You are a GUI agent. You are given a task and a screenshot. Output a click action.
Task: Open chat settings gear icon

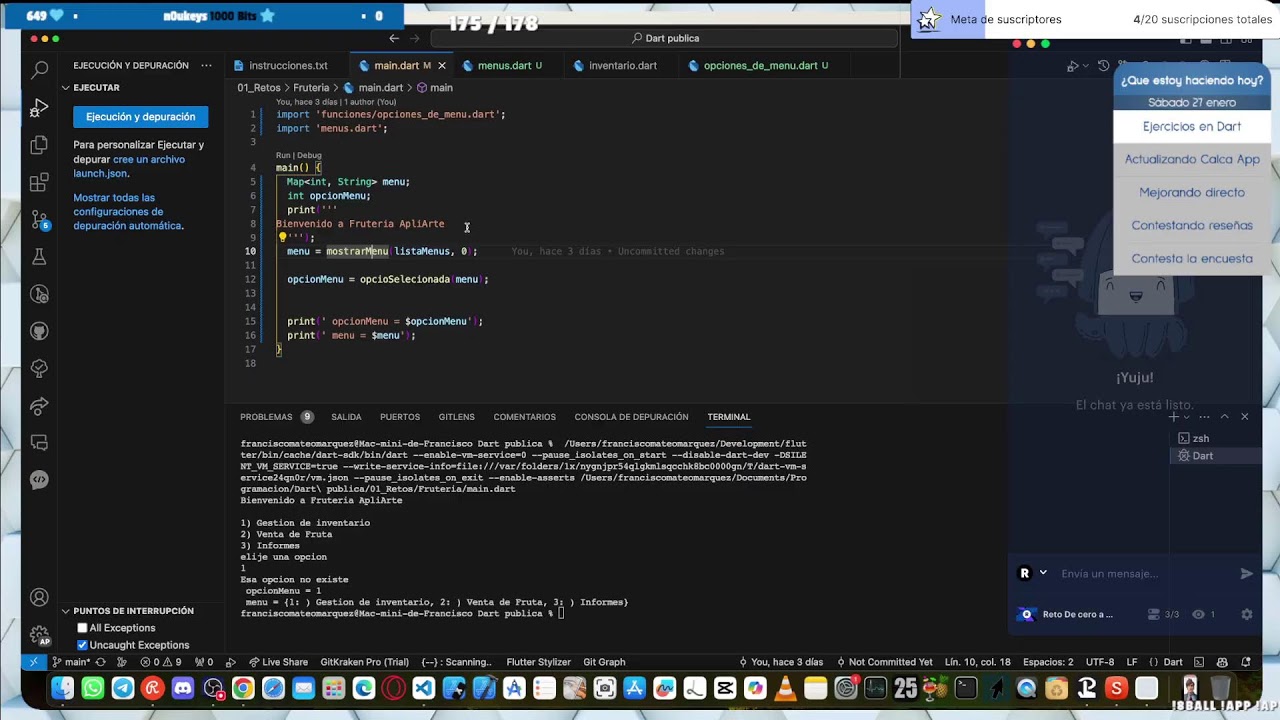pyautogui.click(x=1246, y=614)
